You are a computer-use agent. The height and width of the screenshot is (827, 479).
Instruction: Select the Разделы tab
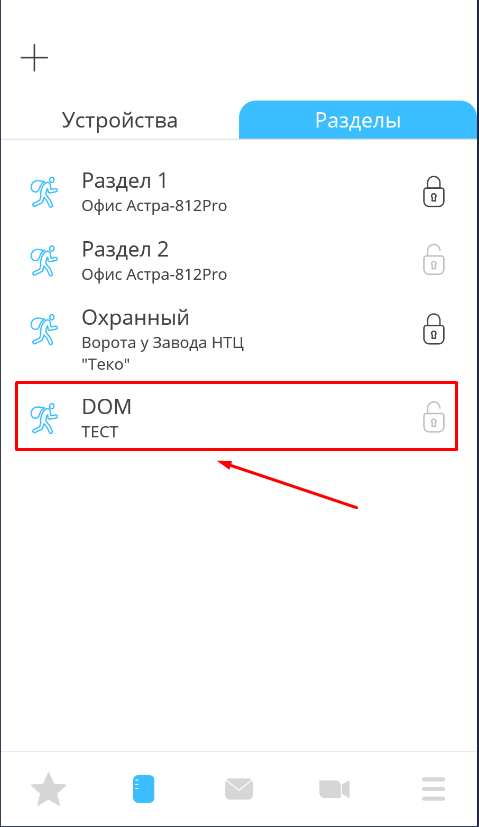[358, 120]
